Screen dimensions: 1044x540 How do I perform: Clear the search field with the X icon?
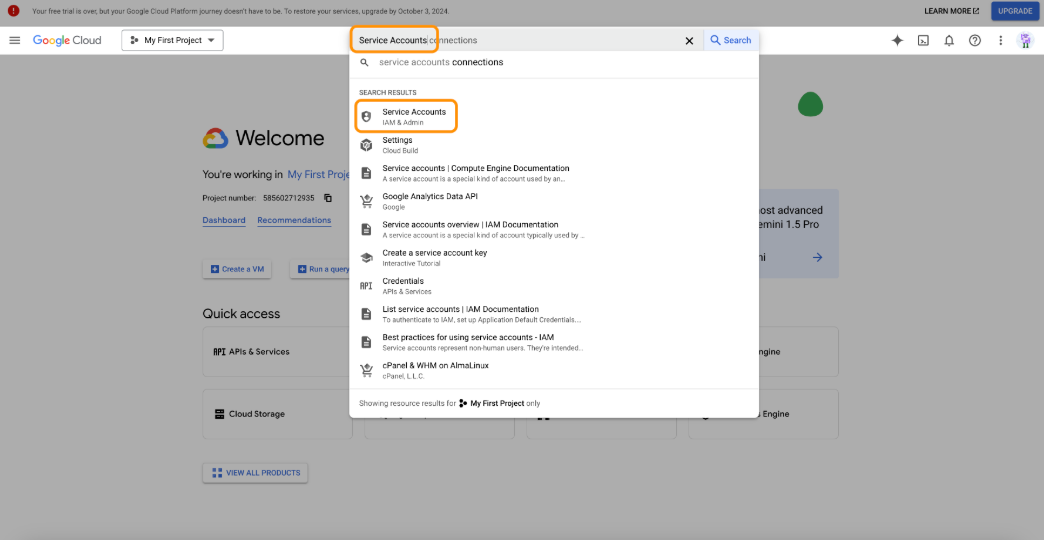[x=689, y=41]
